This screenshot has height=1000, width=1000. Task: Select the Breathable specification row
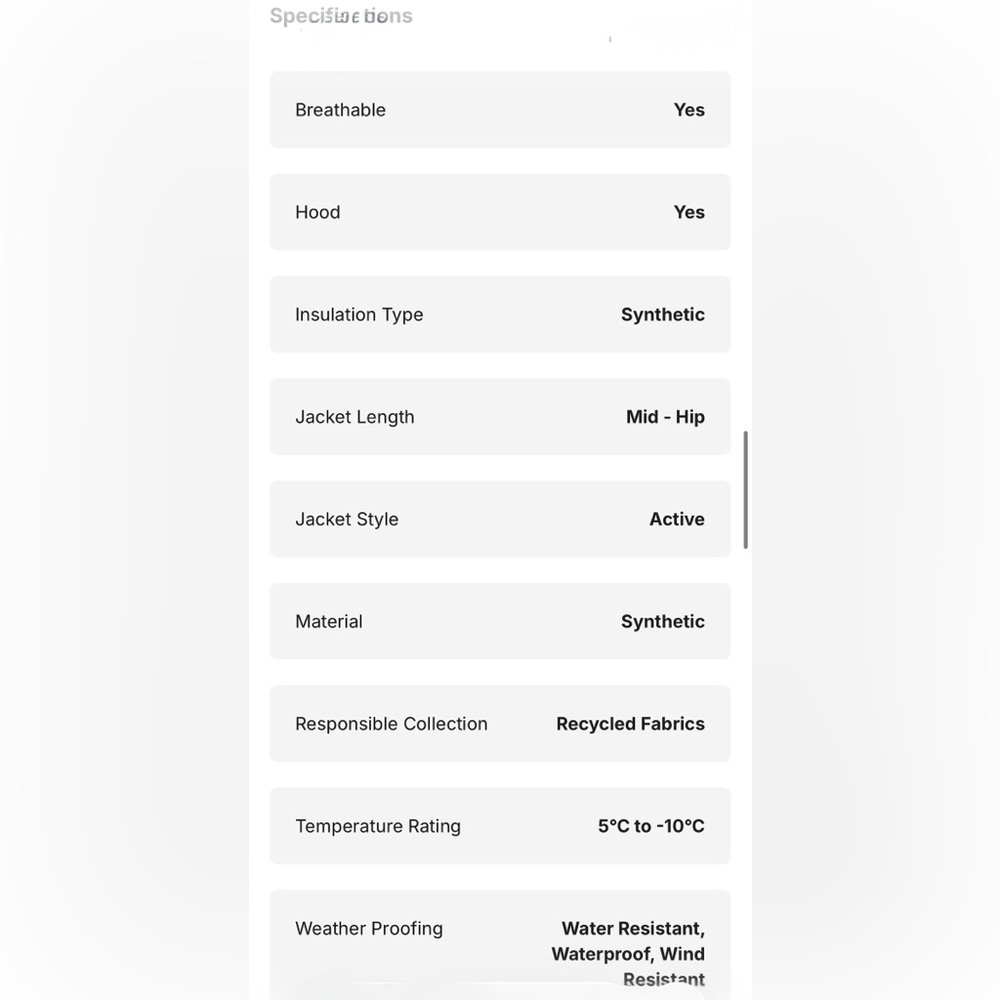coord(499,110)
